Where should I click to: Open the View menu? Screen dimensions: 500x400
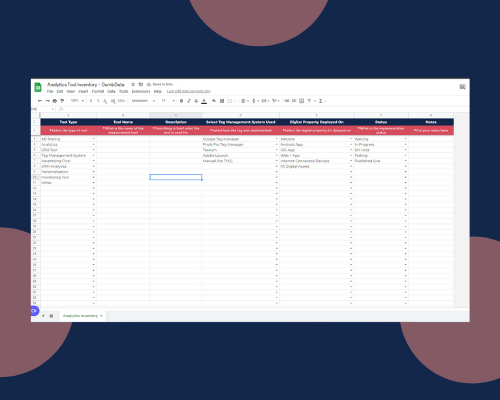click(71, 91)
